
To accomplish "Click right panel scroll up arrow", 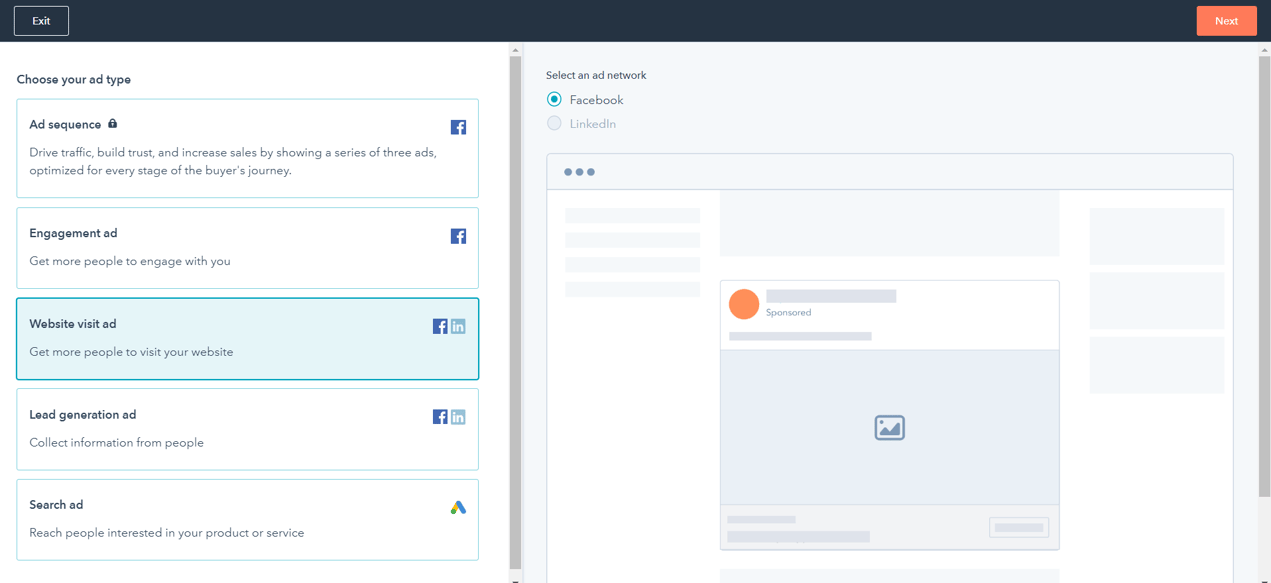I will tap(1265, 49).
